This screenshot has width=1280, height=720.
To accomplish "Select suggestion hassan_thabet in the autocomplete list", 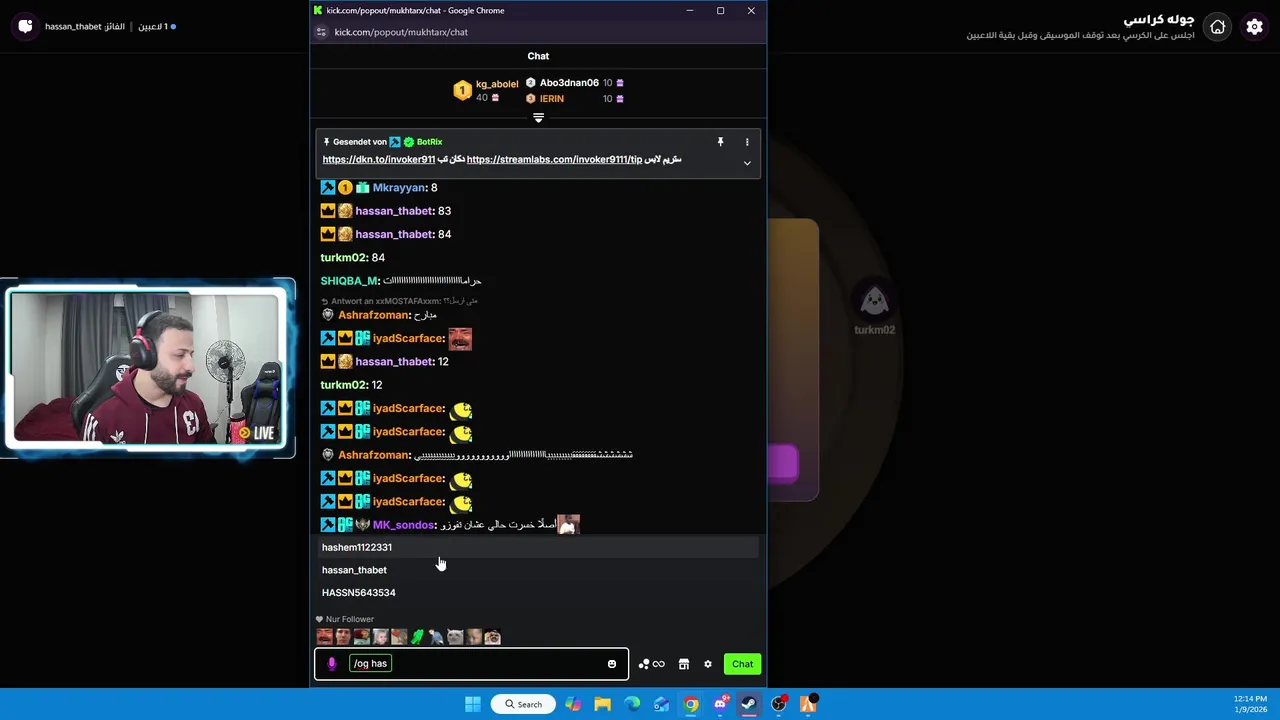I will [538, 570].
